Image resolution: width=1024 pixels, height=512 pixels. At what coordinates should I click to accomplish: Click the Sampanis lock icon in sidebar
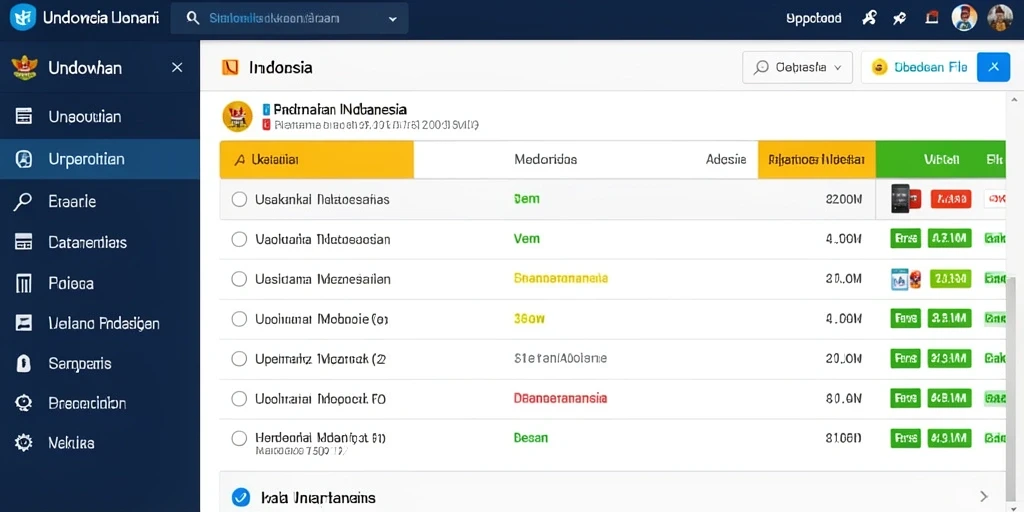tap(24, 364)
